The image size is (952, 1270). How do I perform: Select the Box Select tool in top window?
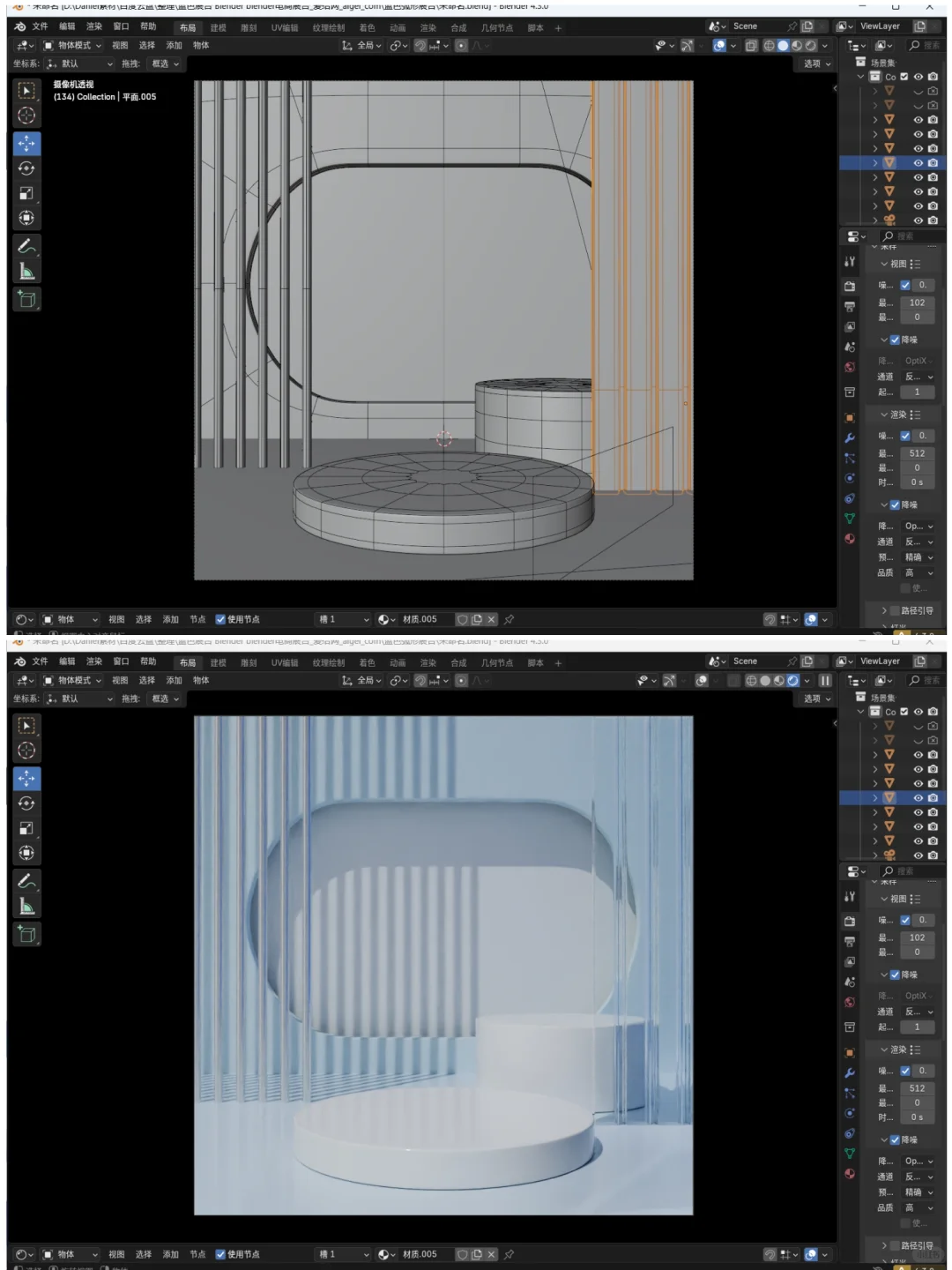(x=26, y=91)
